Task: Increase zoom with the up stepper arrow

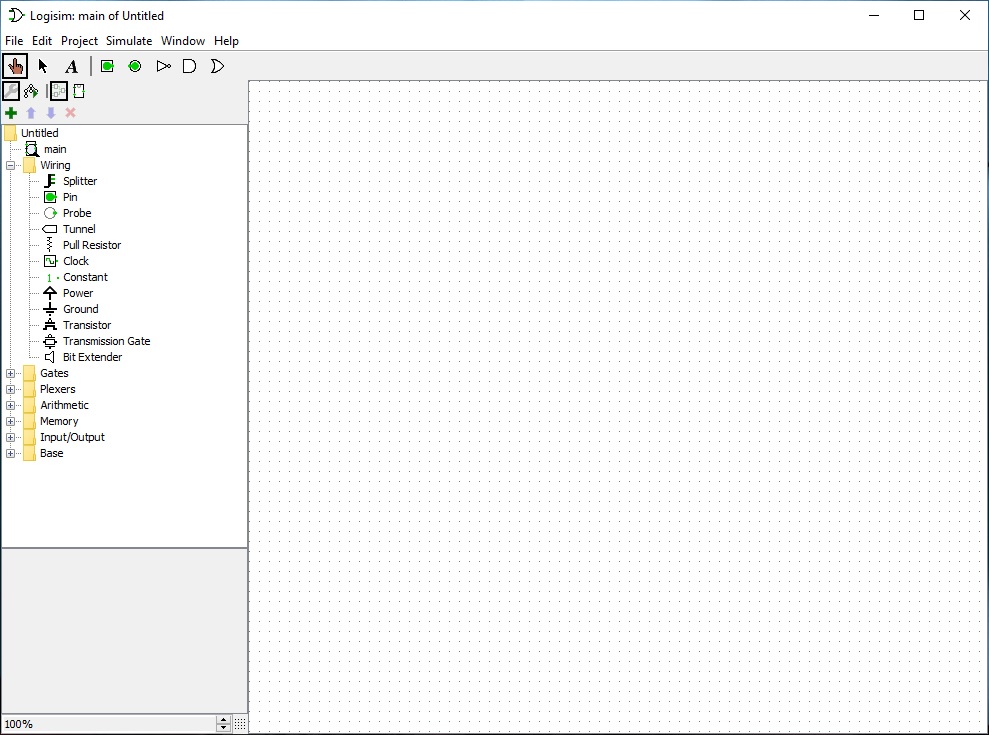Action: pyautogui.click(x=223, y=720)
